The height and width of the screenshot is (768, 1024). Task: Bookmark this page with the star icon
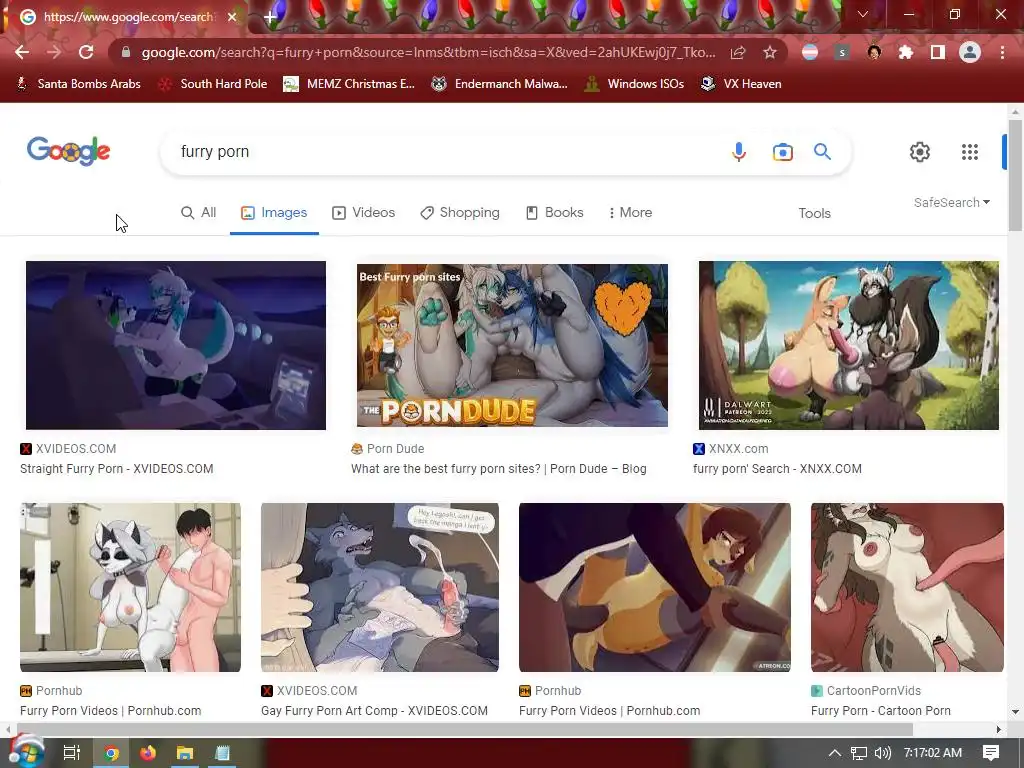(770, 52)
